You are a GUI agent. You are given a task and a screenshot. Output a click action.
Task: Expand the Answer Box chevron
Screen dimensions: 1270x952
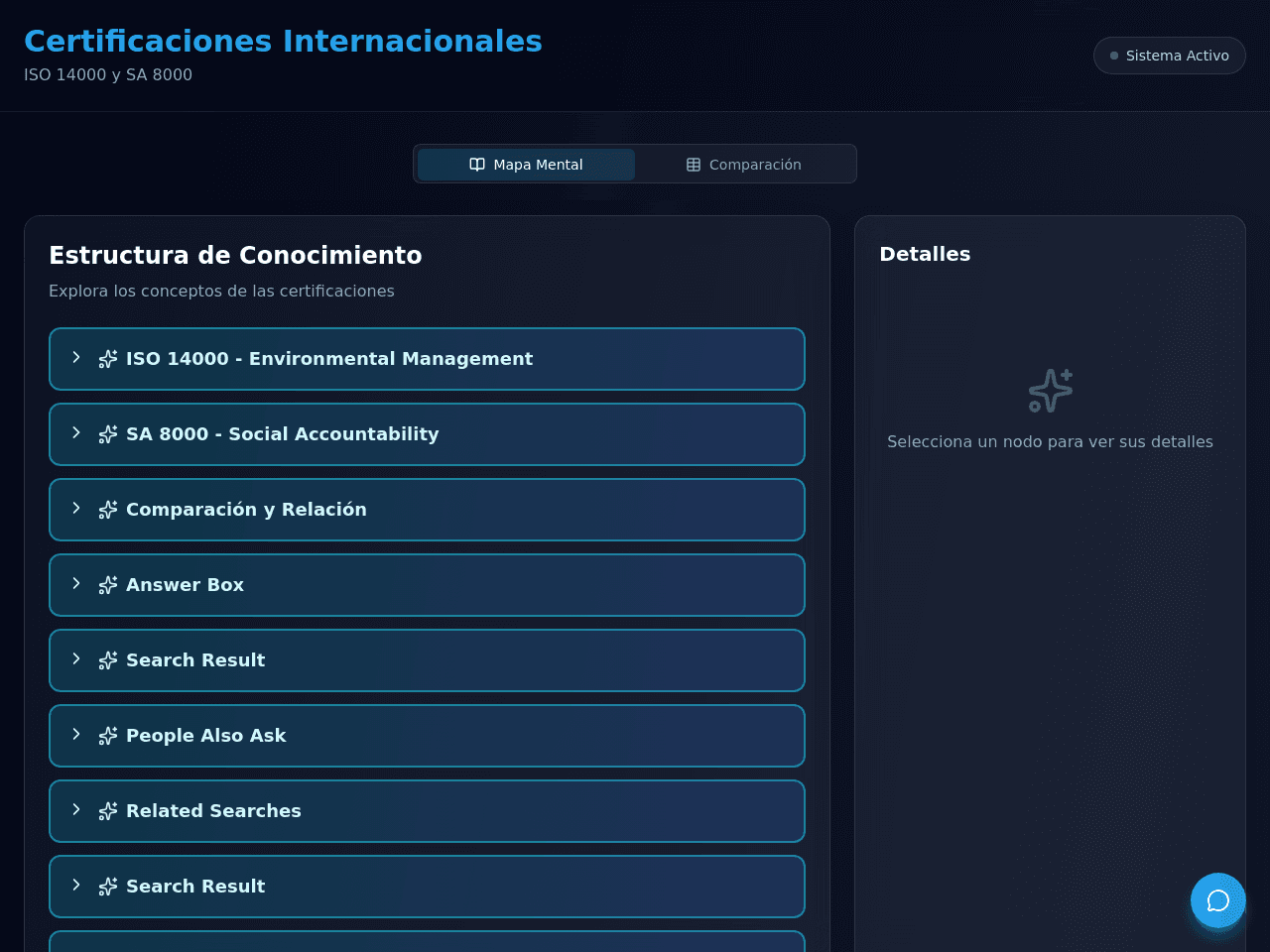pos(76,584)
